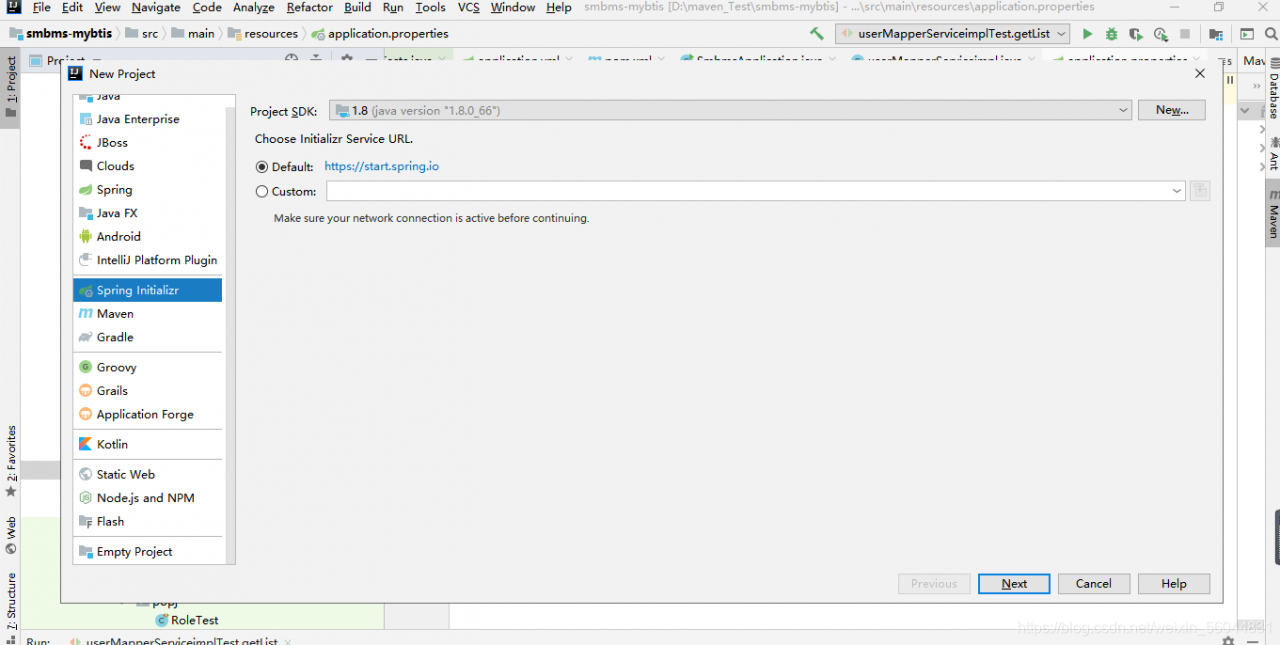
Task: Open the Edit menu
Action: [x=73, y=7]
